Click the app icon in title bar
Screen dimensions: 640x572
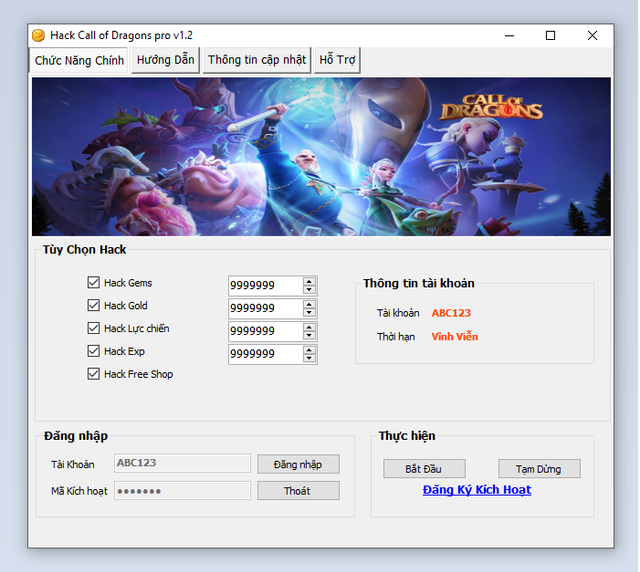coord(39,35)
